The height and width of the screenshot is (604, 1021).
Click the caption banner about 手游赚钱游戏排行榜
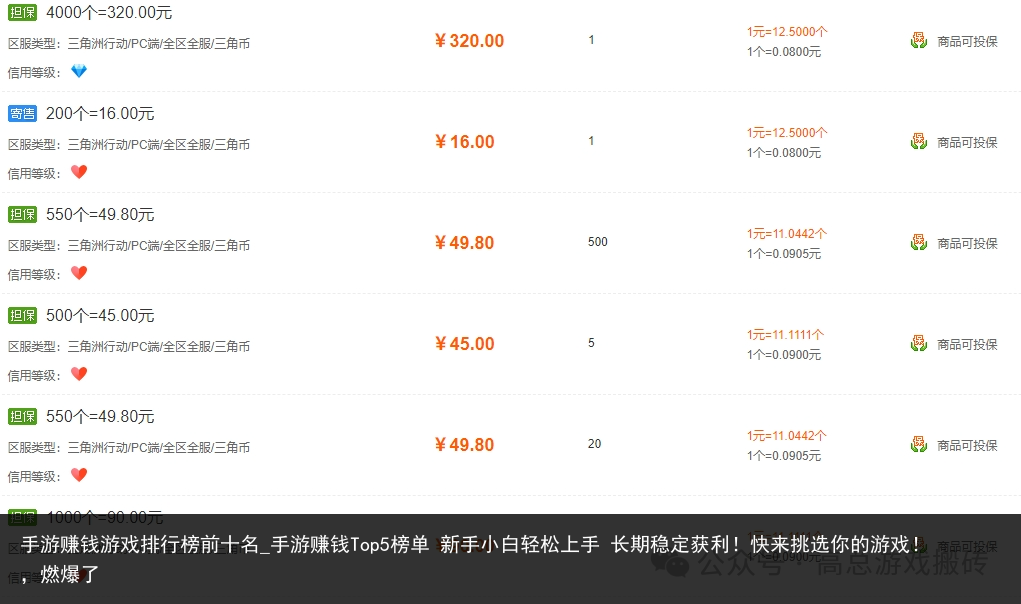(510, 559)
